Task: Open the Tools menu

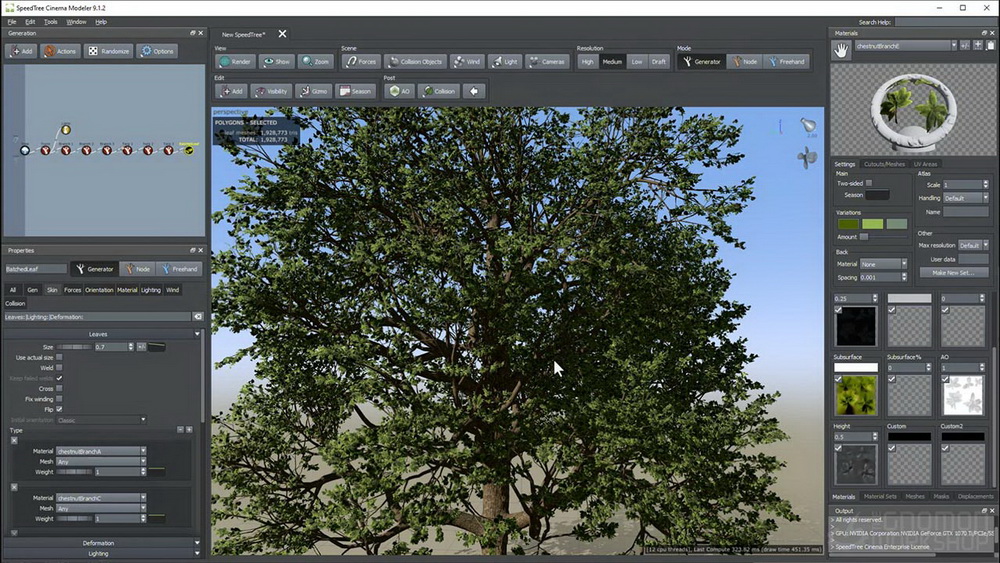Action: [x=50, y=22]
